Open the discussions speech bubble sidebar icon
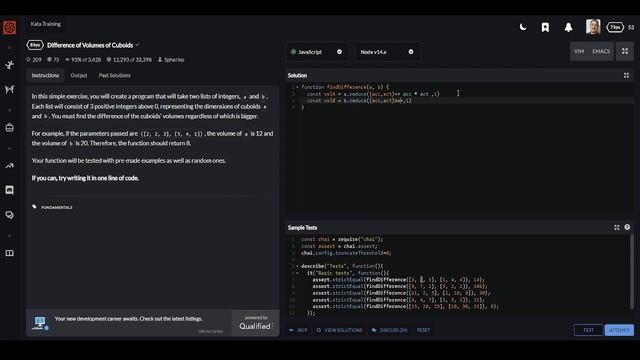640x360 pixels. click(x=9, y=215)
